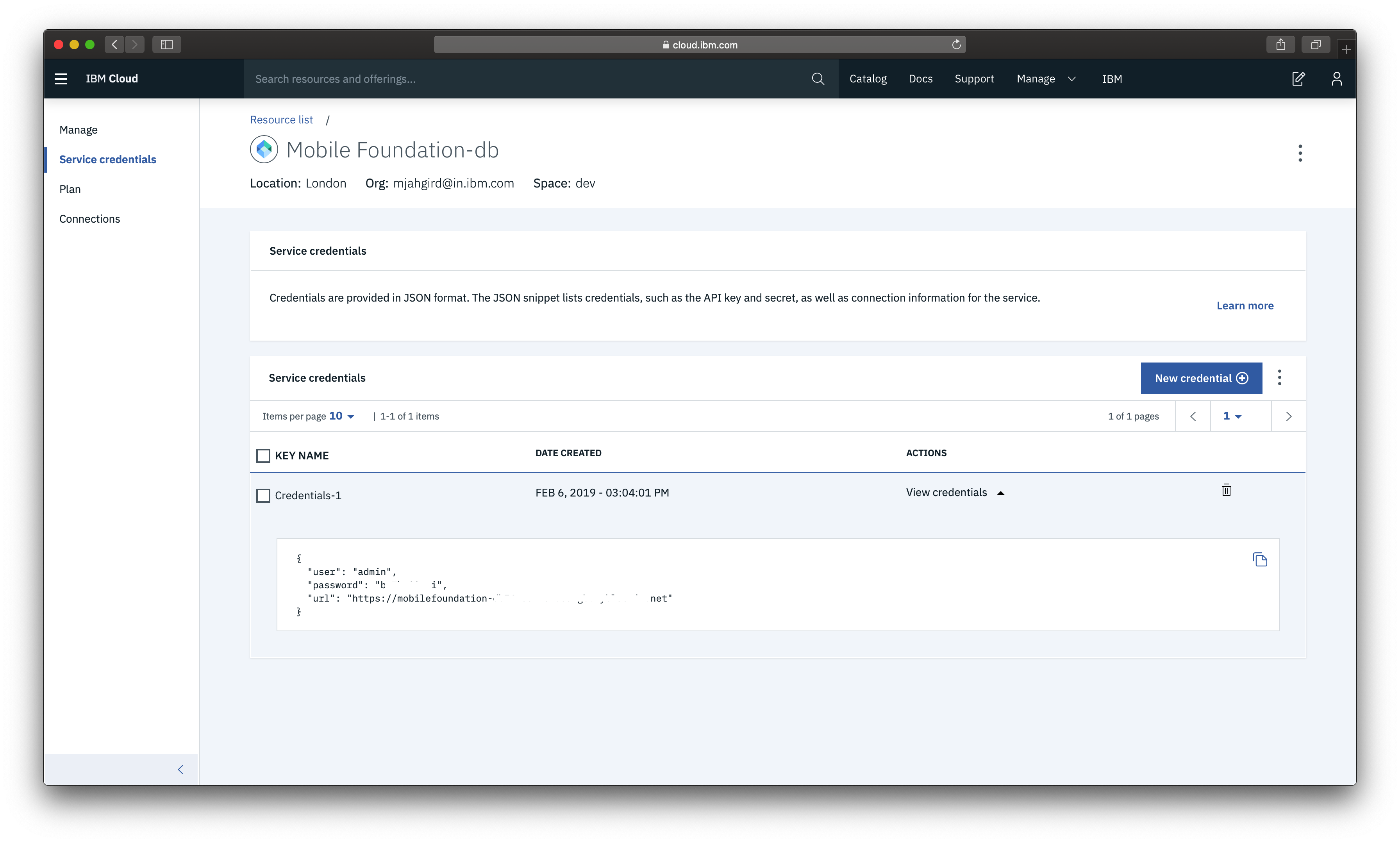
Task: Click the search magnifier icon
Action: pyautogui.click(x=818, y=79)
